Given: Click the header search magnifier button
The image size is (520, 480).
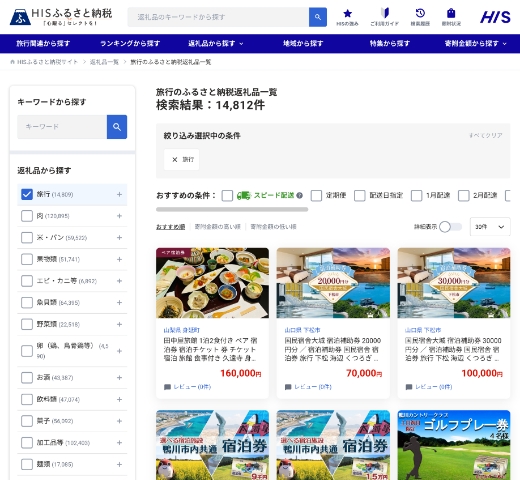Looking at the screenshot, I should [318, 17].
